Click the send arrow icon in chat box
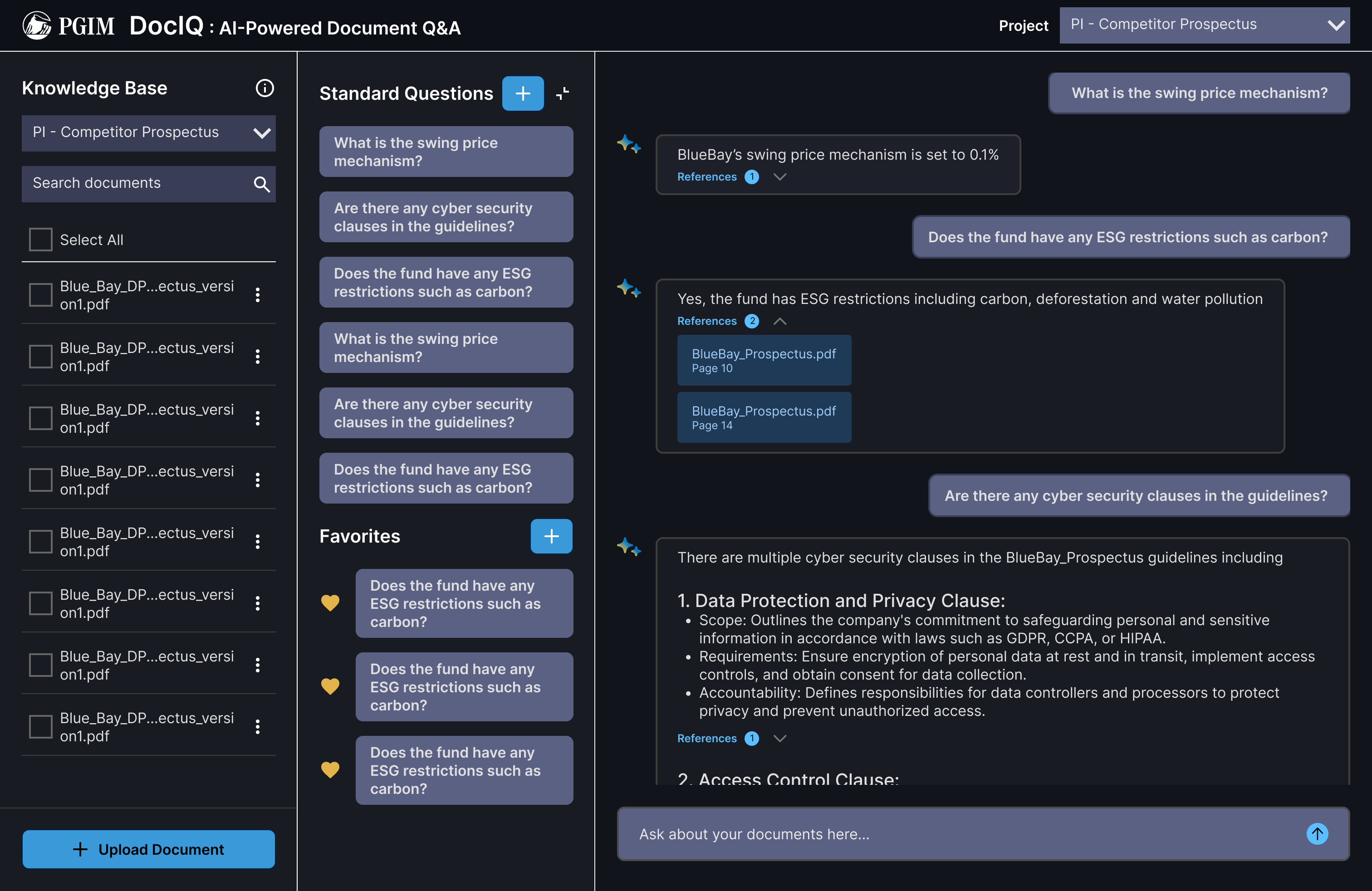 [x=1317, y=833]
